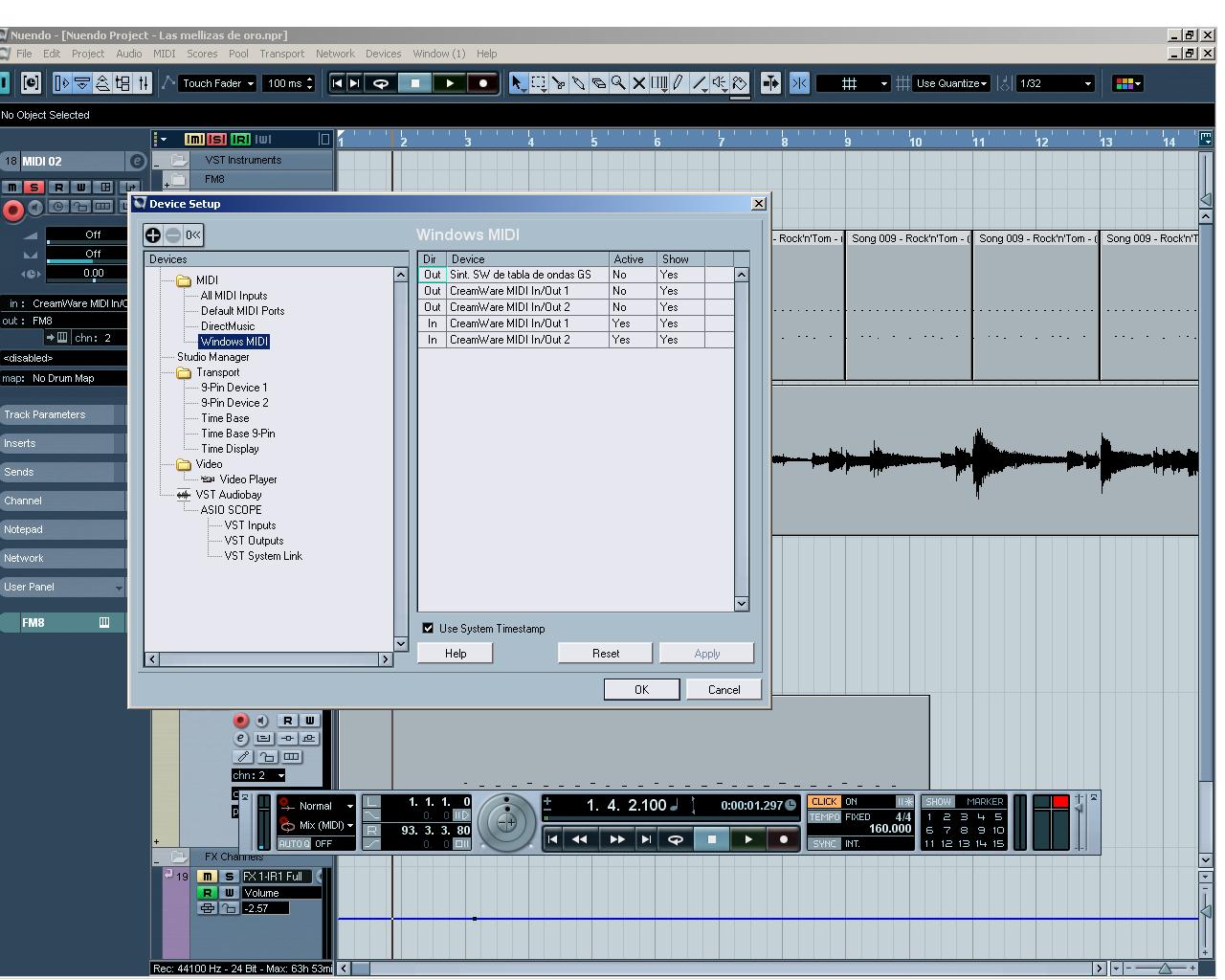This screenshot has height=980, width=1225.
Task: Click record enable on MIDI 02 track
Action: point(12,210)
